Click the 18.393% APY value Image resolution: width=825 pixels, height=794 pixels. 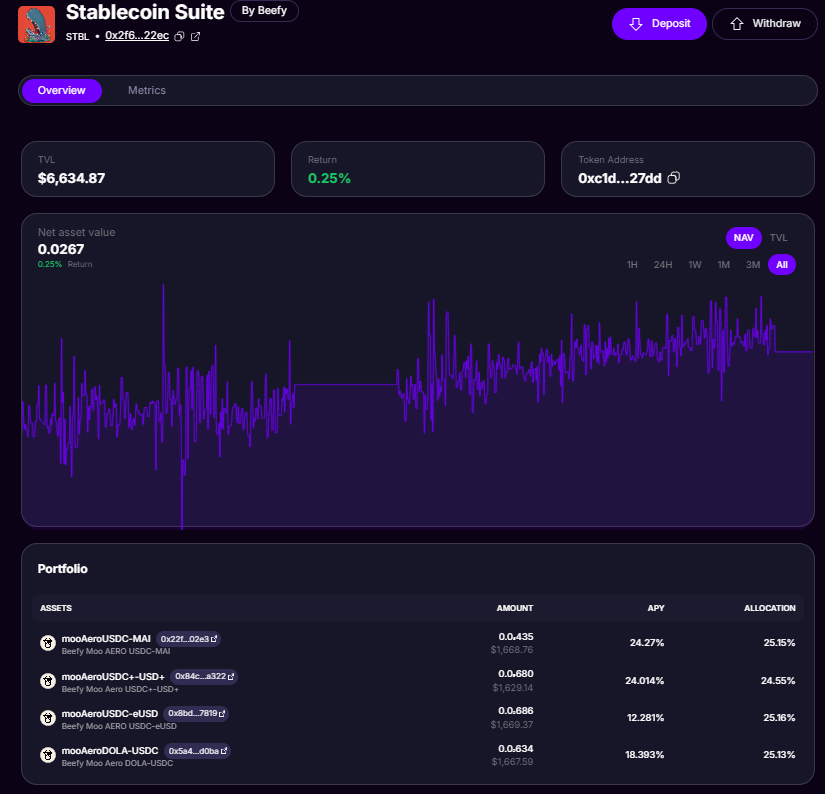coord(645,755)
